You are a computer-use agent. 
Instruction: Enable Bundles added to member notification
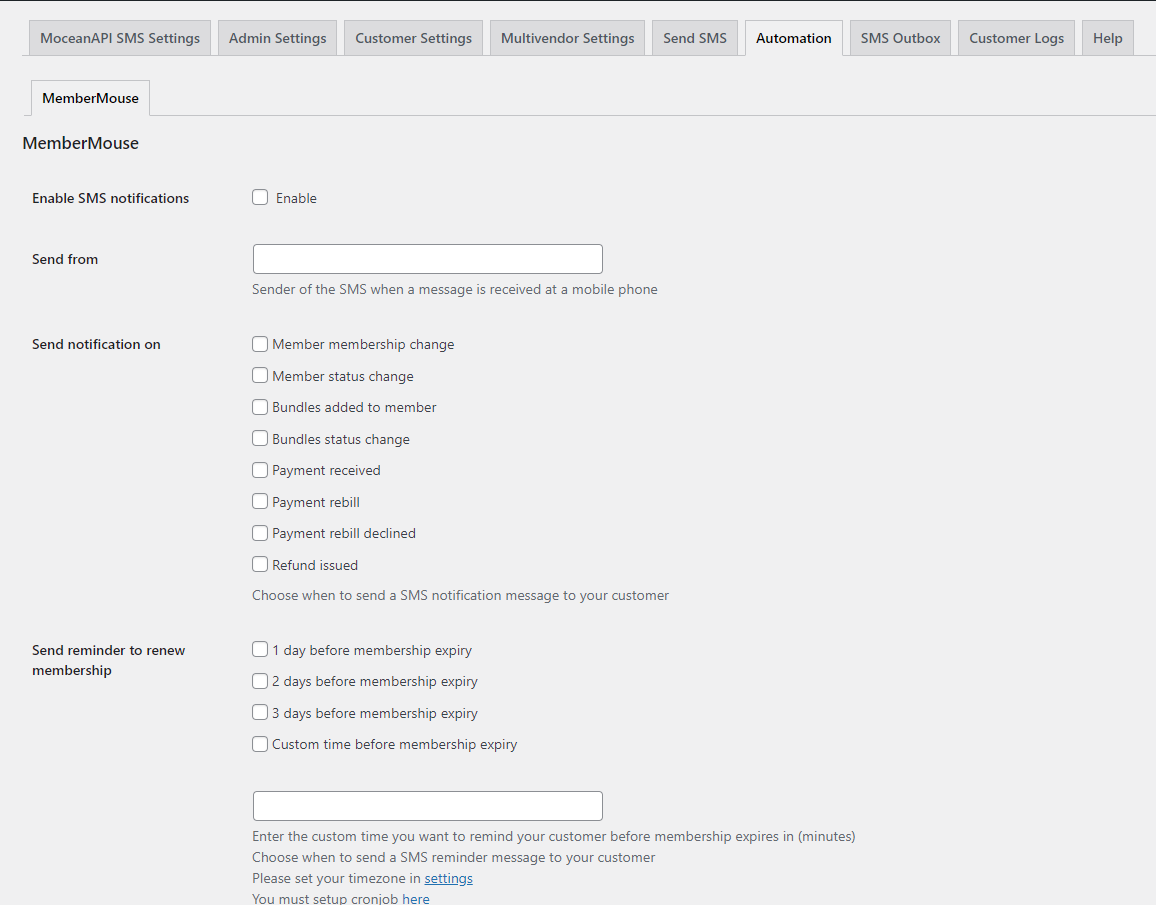pos(260,408)
